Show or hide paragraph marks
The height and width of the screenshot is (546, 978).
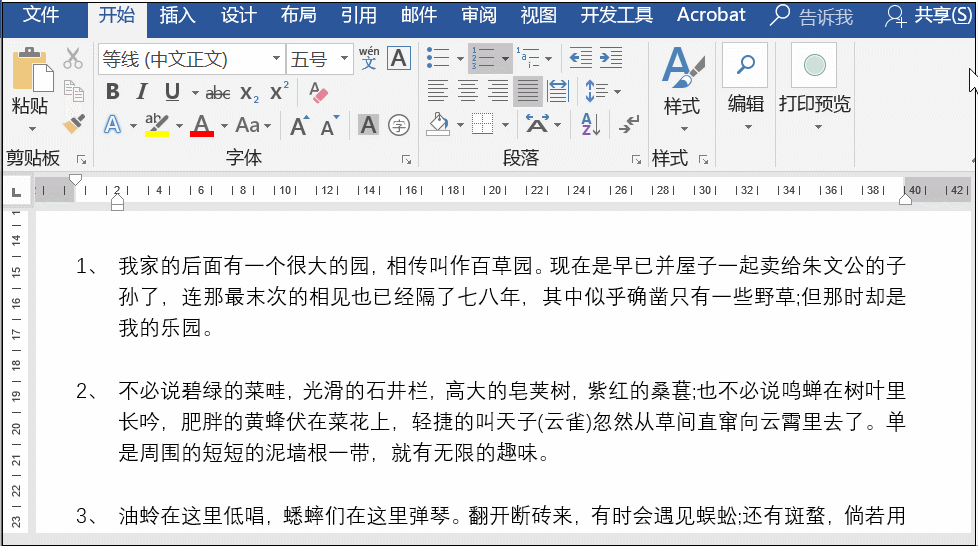[629, 124]
